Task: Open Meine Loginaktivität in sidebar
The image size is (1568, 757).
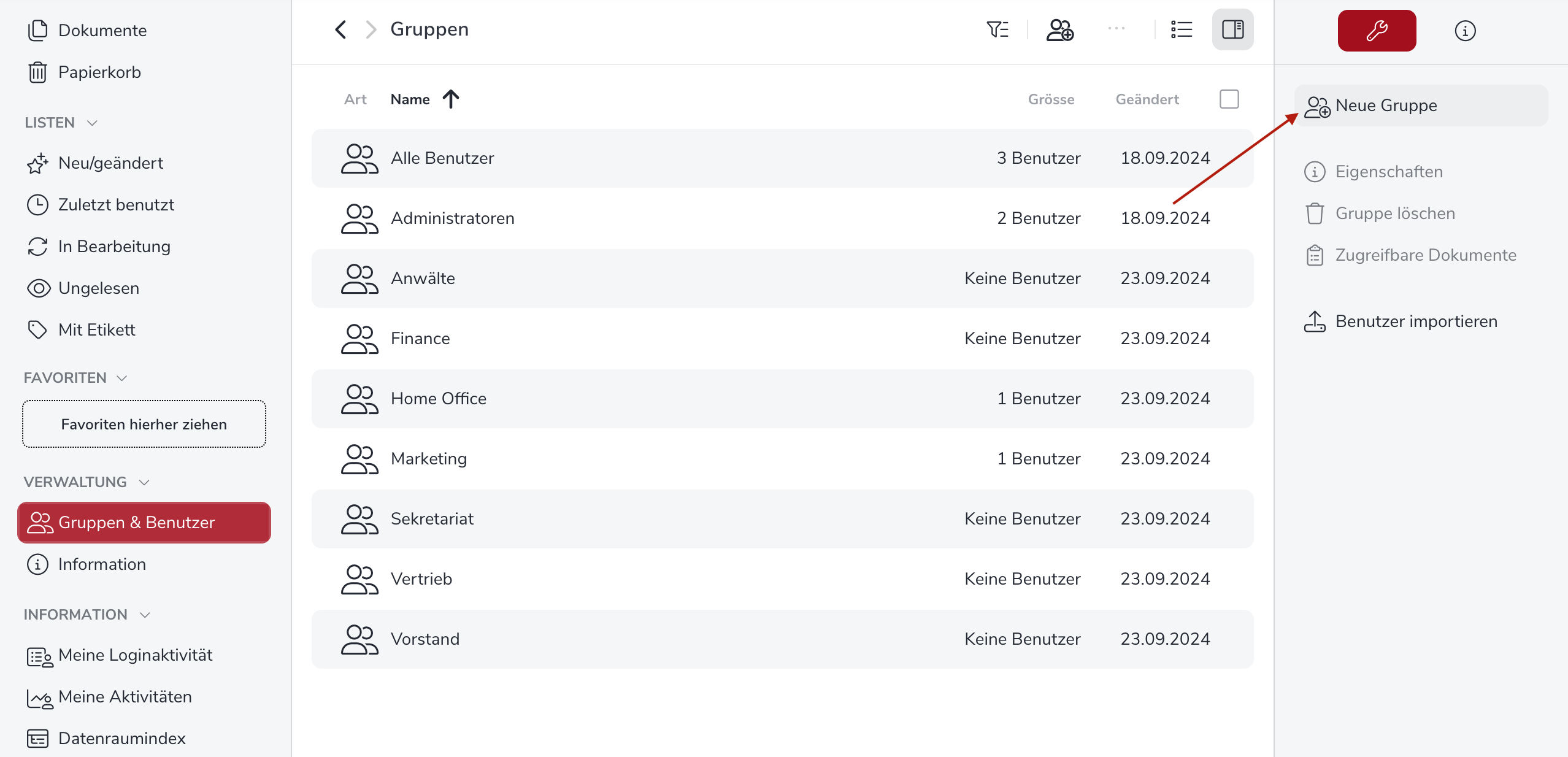Action: [135, 655]
